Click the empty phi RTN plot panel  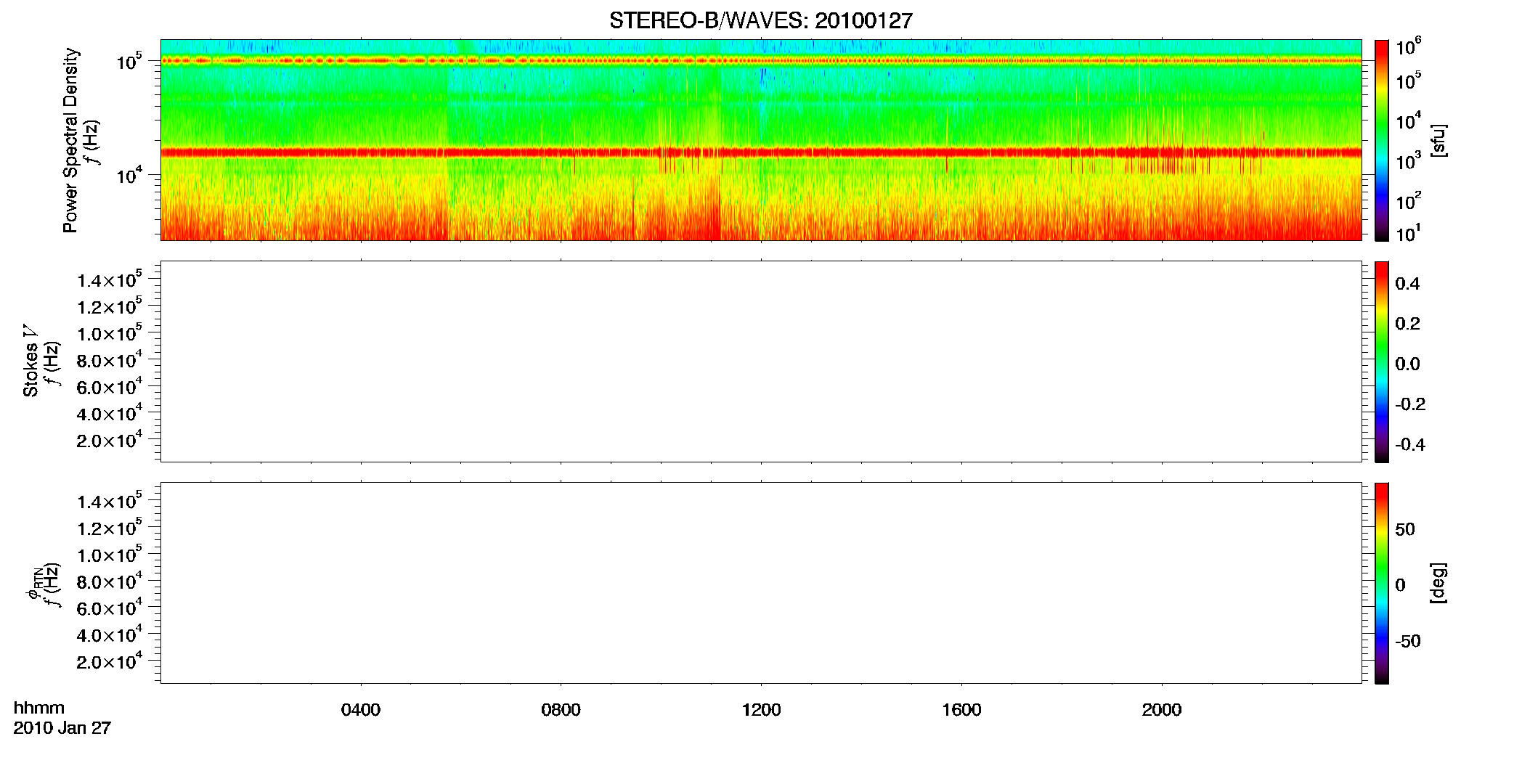click(760, 583)
